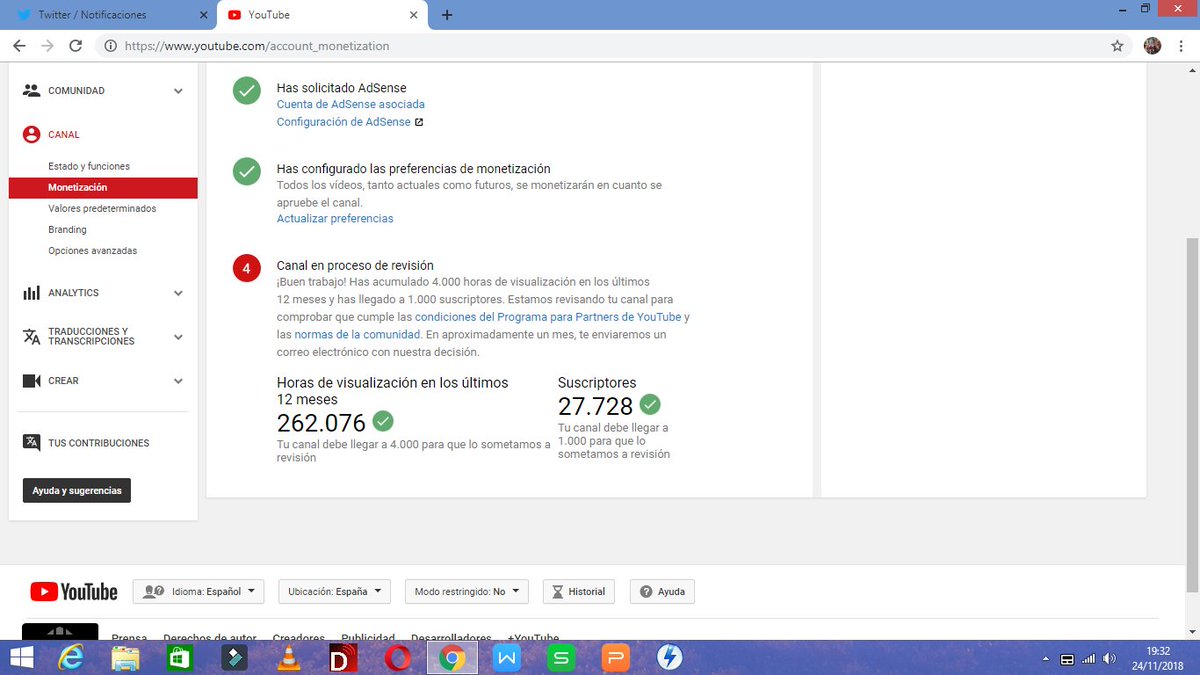Open Windows Start menu

(x=20, y=658)
